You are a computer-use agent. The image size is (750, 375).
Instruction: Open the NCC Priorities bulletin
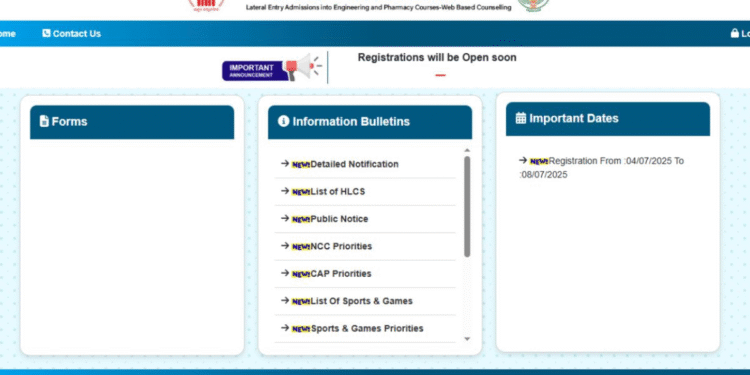click(341, 246)
